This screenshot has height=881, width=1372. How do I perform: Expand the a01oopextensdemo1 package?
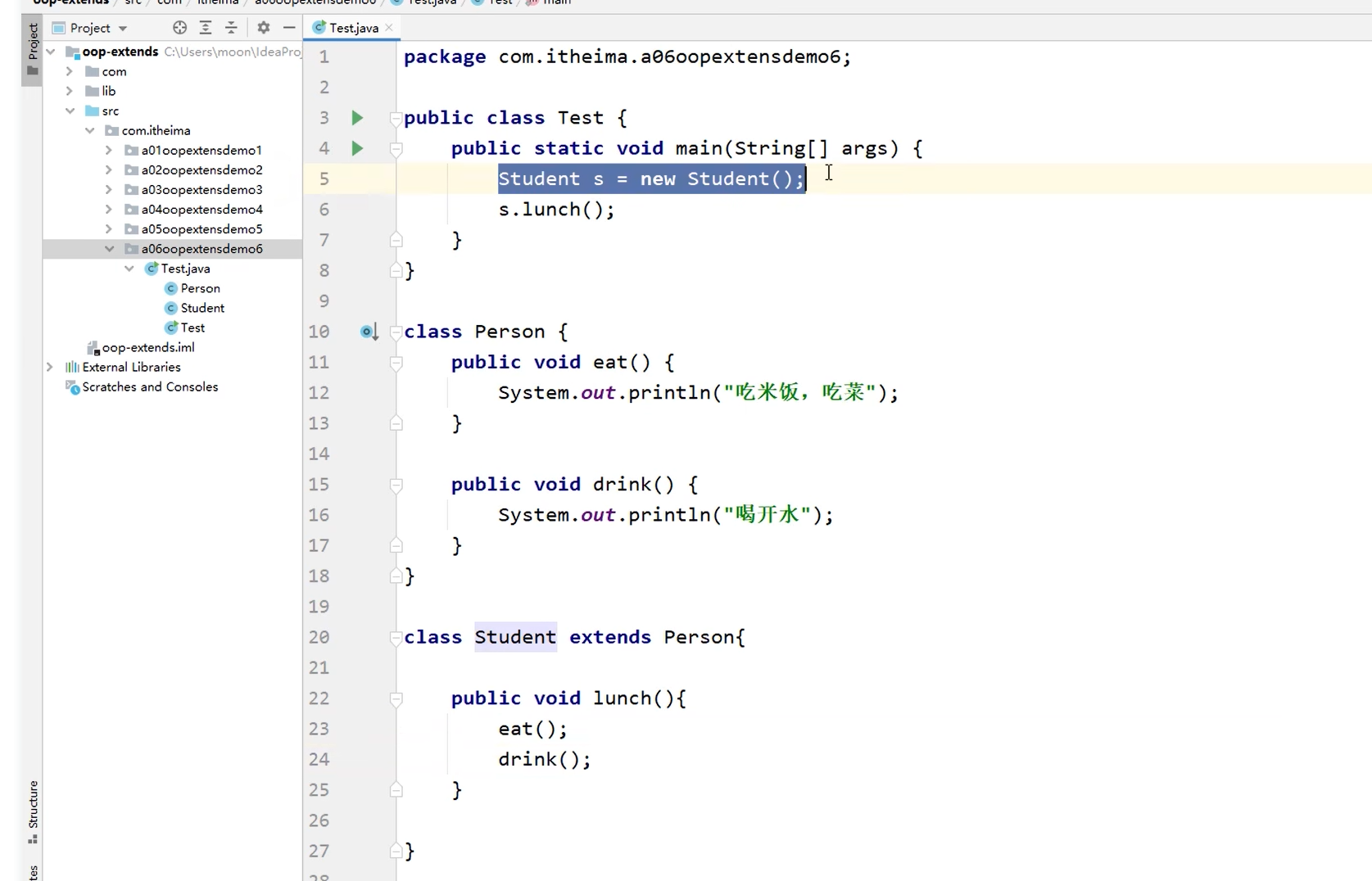[x=109, y=150]
